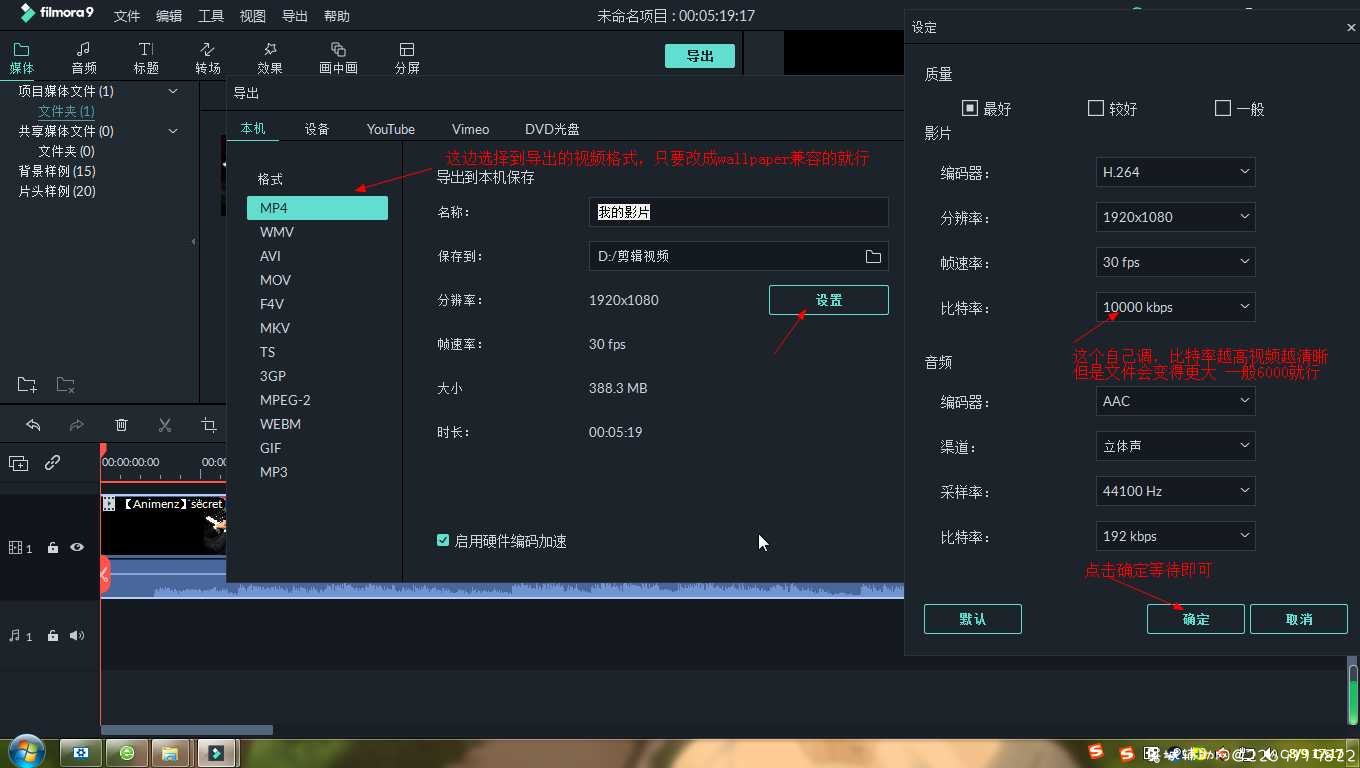1360x768 pixels.
Task: Click 默认 in settings dialog
Action: point(973,619)
